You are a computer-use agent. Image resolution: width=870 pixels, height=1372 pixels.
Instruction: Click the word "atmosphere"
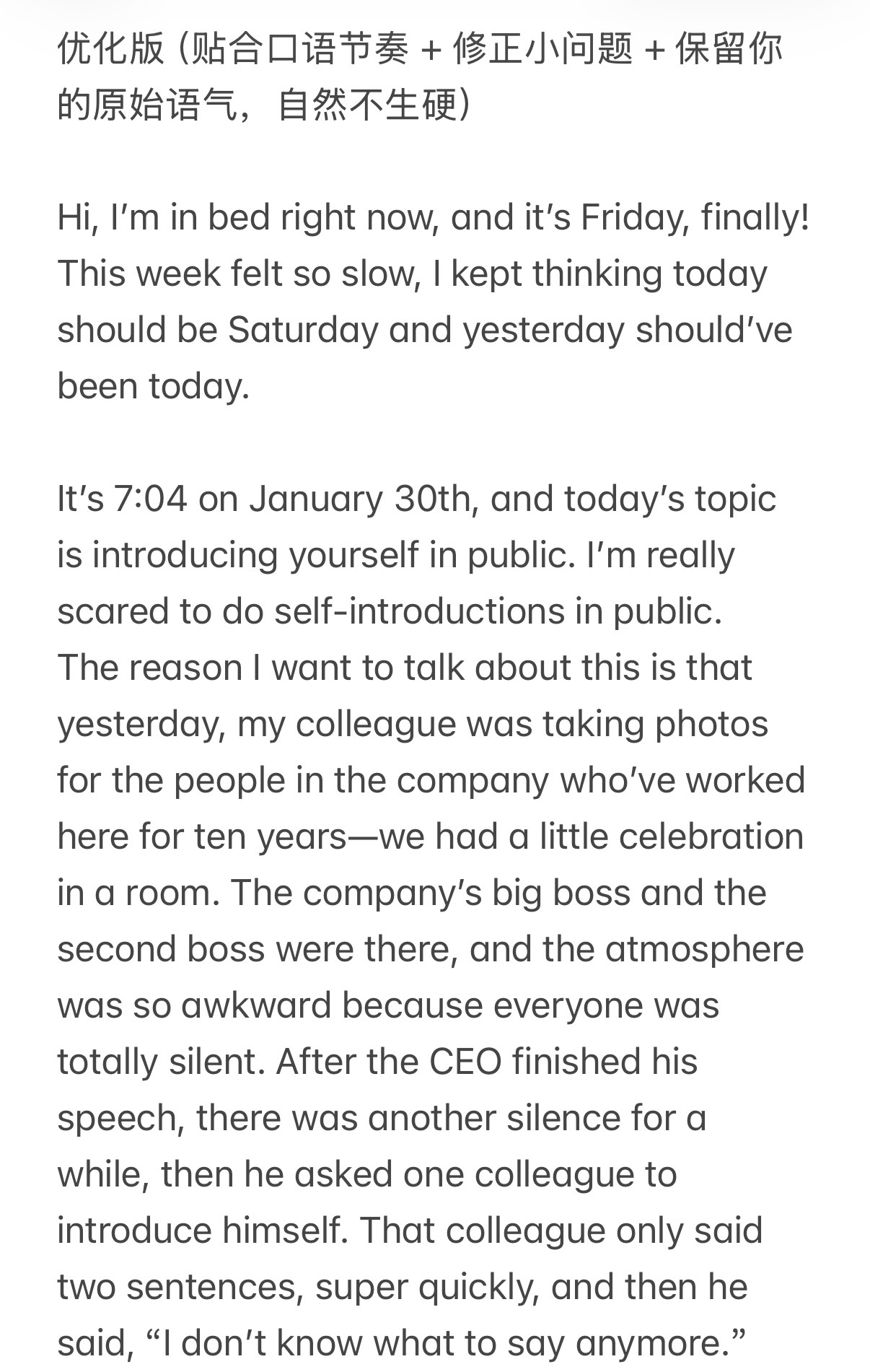click(704, 950)
